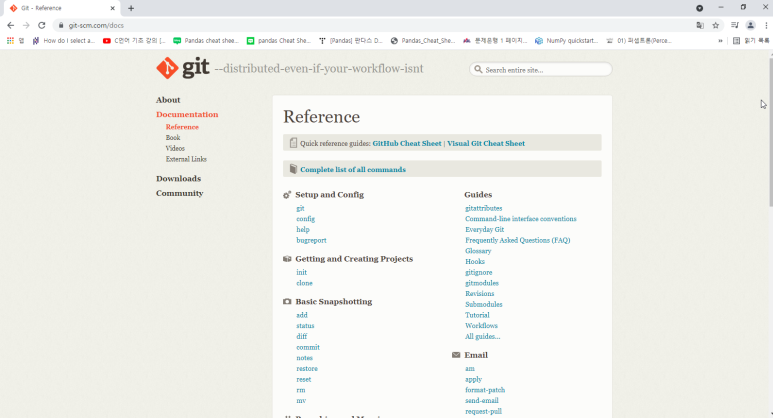Open the send-email command reference
773x418 pixels.
[x=482, y=401]
